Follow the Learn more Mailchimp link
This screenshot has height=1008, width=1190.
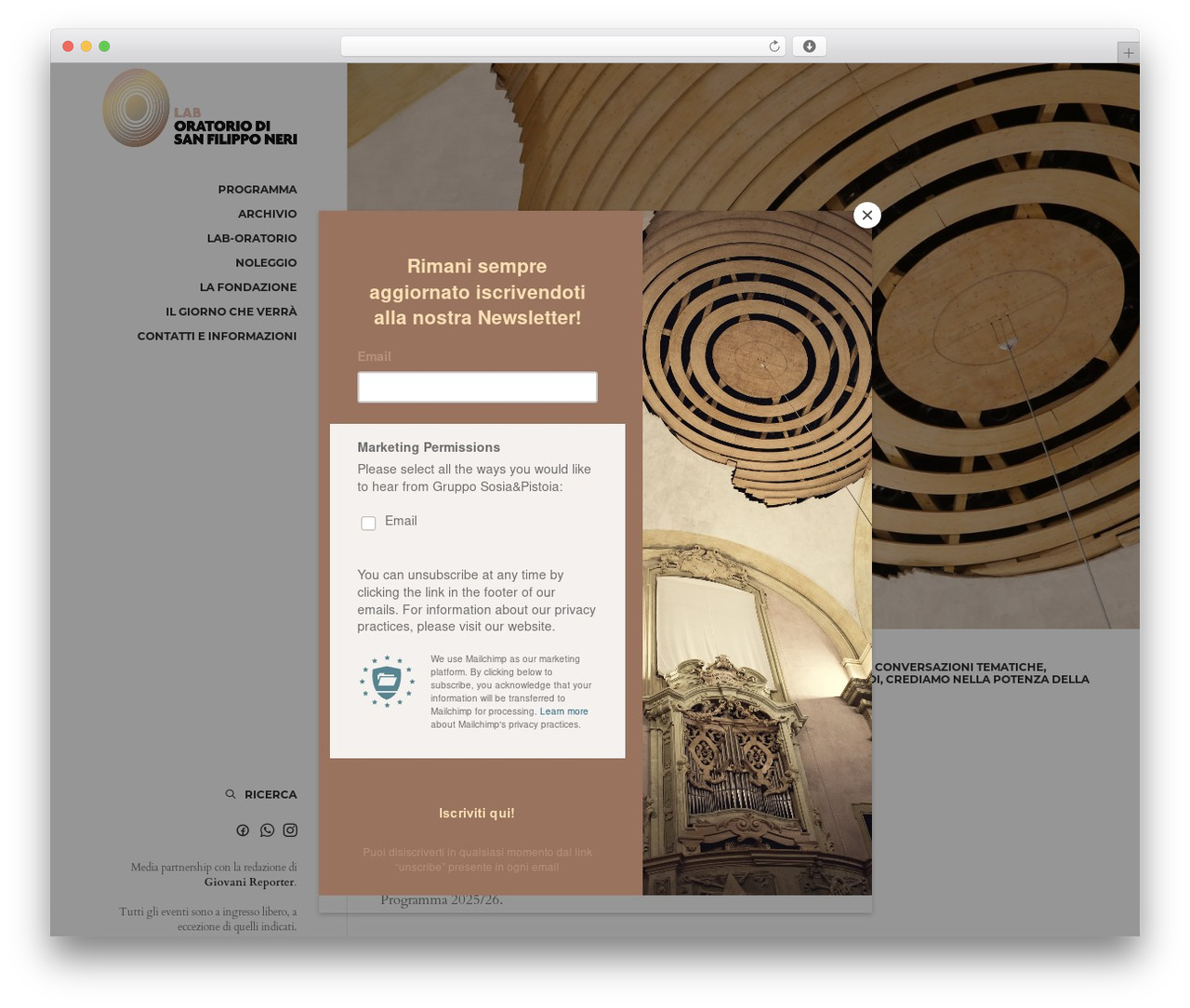click(x=563, y=711)
